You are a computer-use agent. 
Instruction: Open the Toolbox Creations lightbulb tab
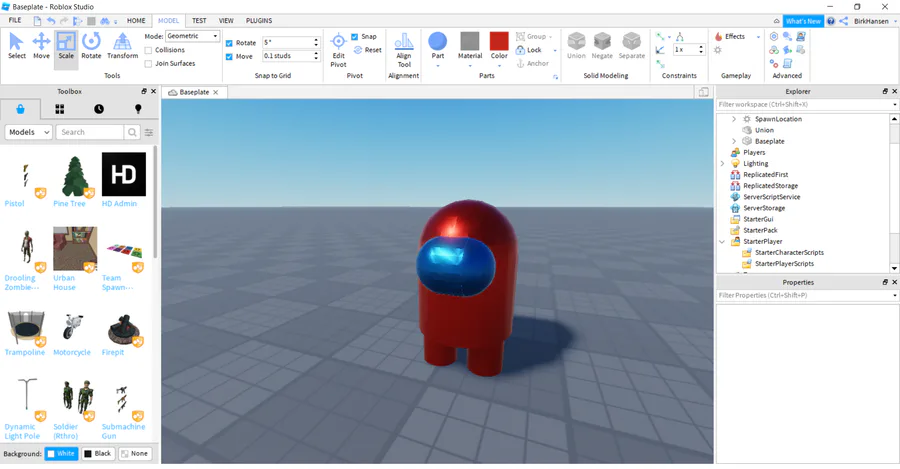(x=138, y=108)
